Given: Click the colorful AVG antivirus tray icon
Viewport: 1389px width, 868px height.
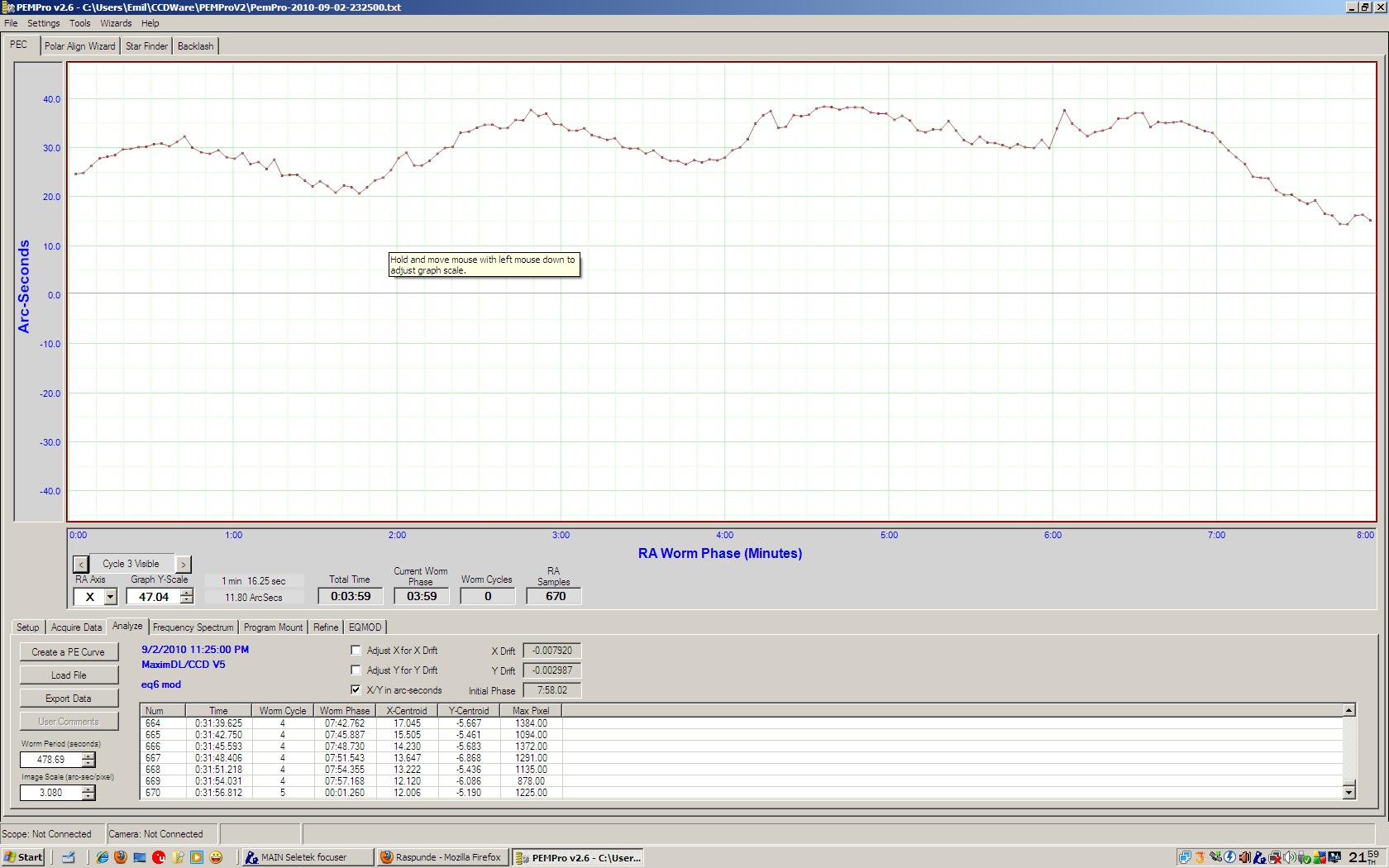Looking at the screenshot, I should (1320, 857).
